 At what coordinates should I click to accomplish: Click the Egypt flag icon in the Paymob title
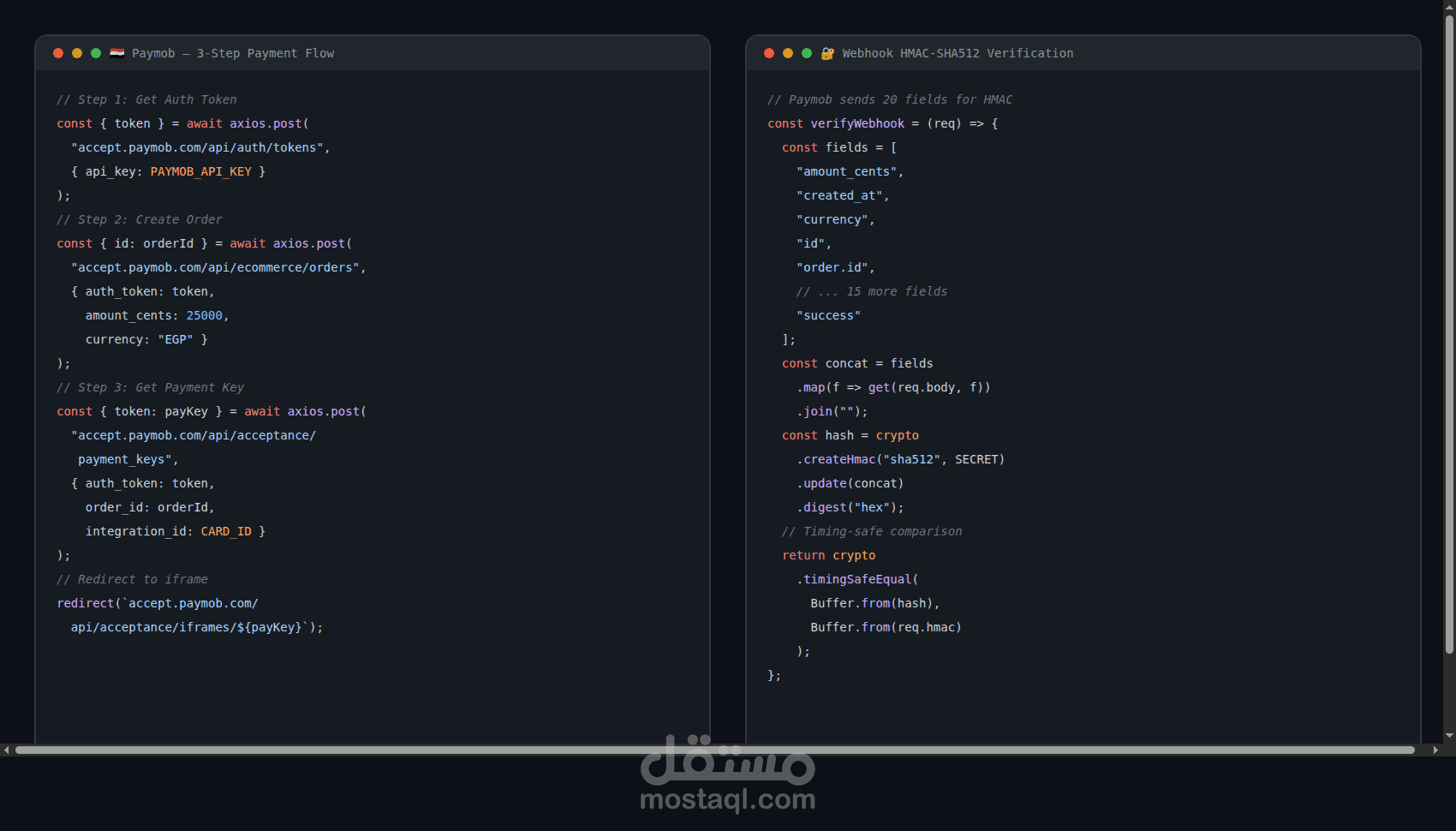tap(117, 53)
